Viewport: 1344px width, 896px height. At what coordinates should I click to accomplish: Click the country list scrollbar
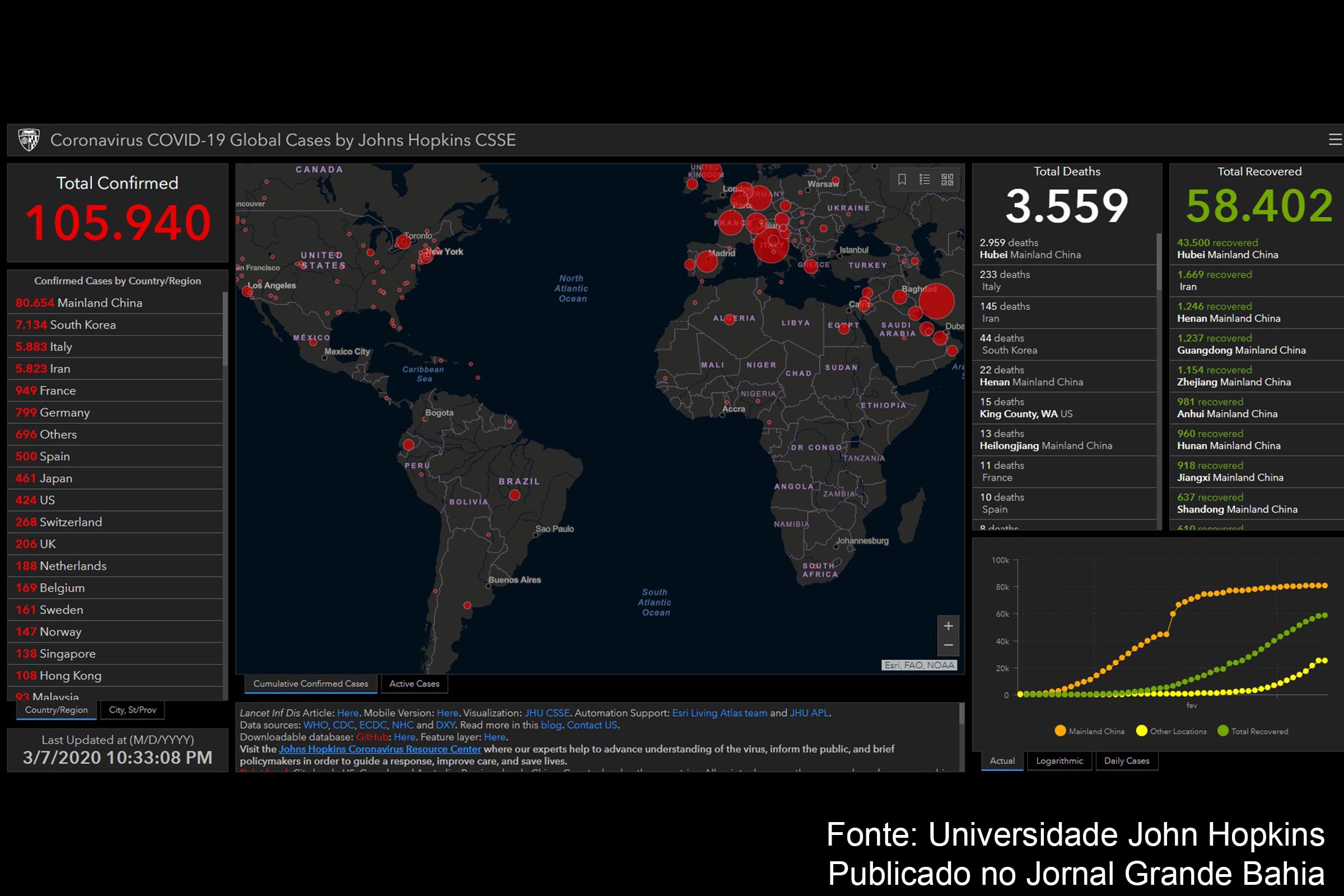point(225,329)
